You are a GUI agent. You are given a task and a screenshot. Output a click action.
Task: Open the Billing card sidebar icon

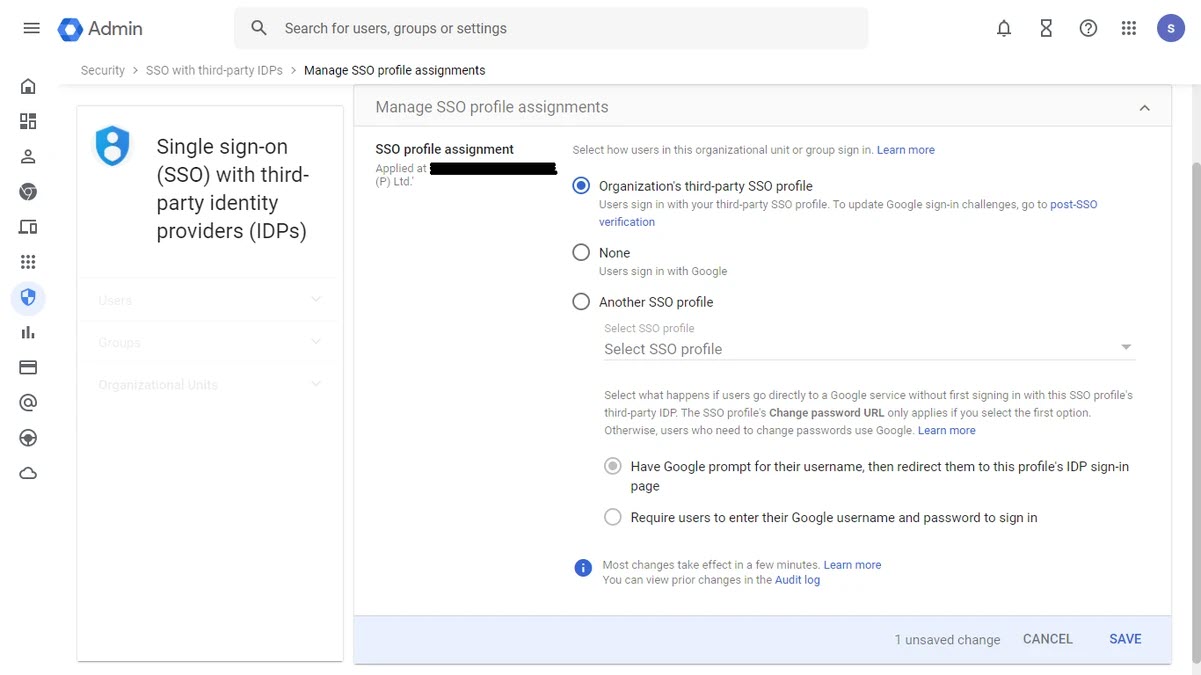tap(28, 368)
